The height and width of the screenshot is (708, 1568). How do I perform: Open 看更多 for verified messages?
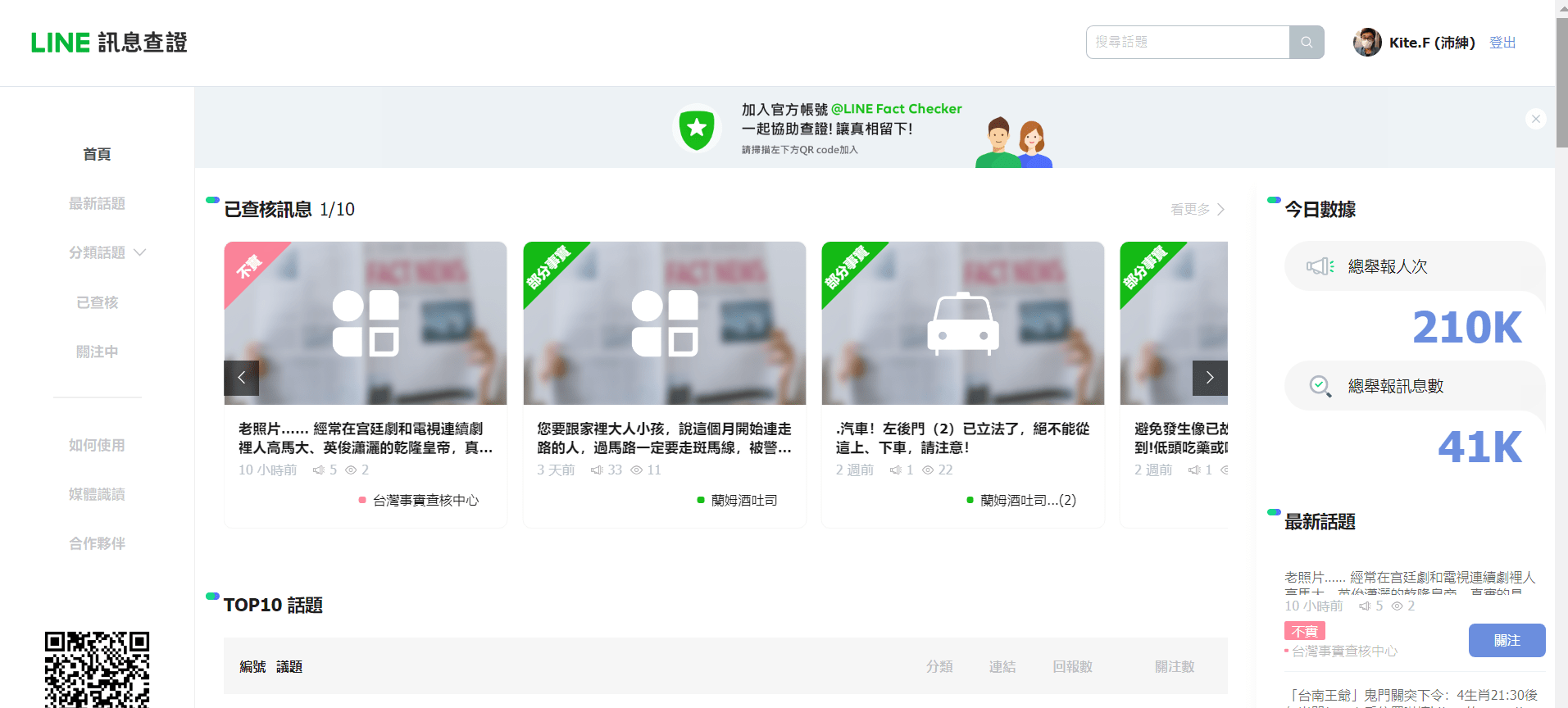[x=1197, y=209]
